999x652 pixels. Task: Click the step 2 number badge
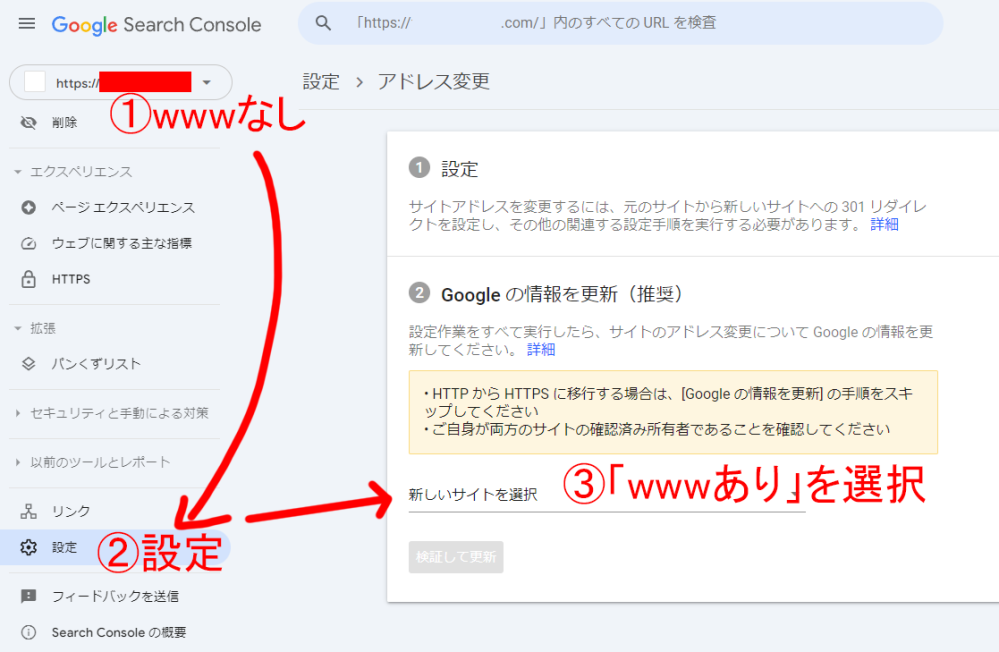coord(419,293)
